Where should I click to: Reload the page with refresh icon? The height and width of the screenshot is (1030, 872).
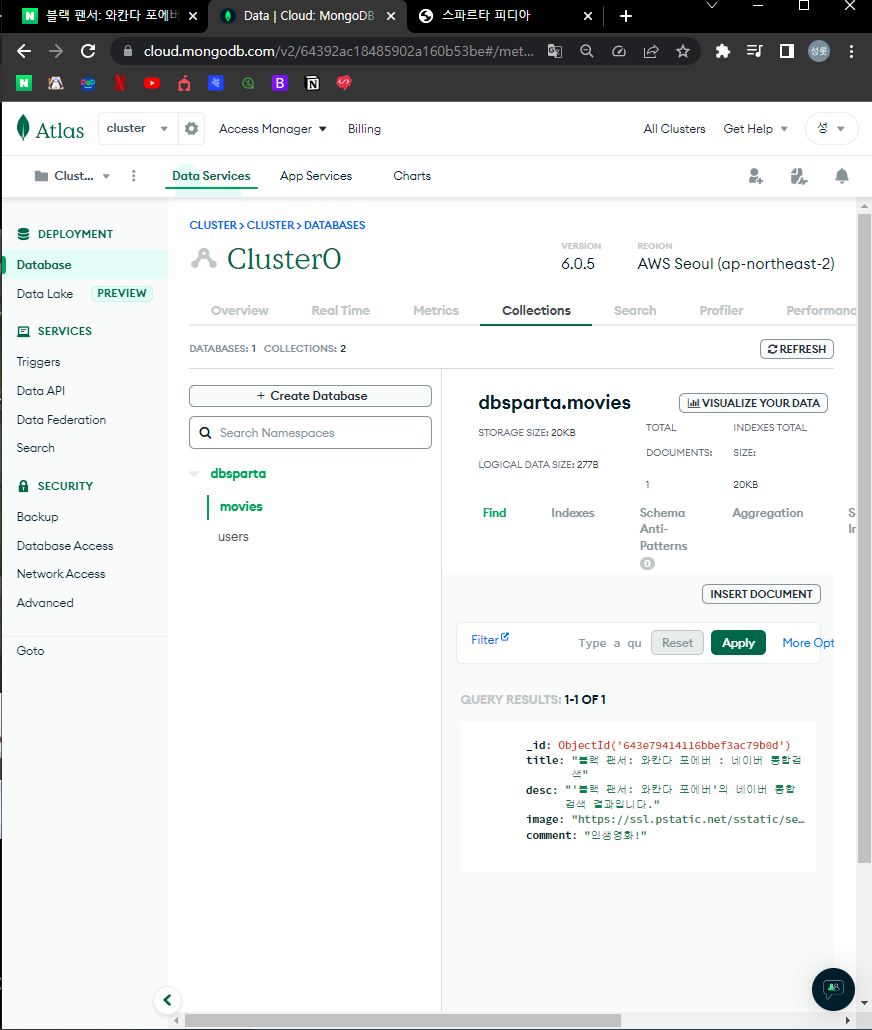[88, 51]
